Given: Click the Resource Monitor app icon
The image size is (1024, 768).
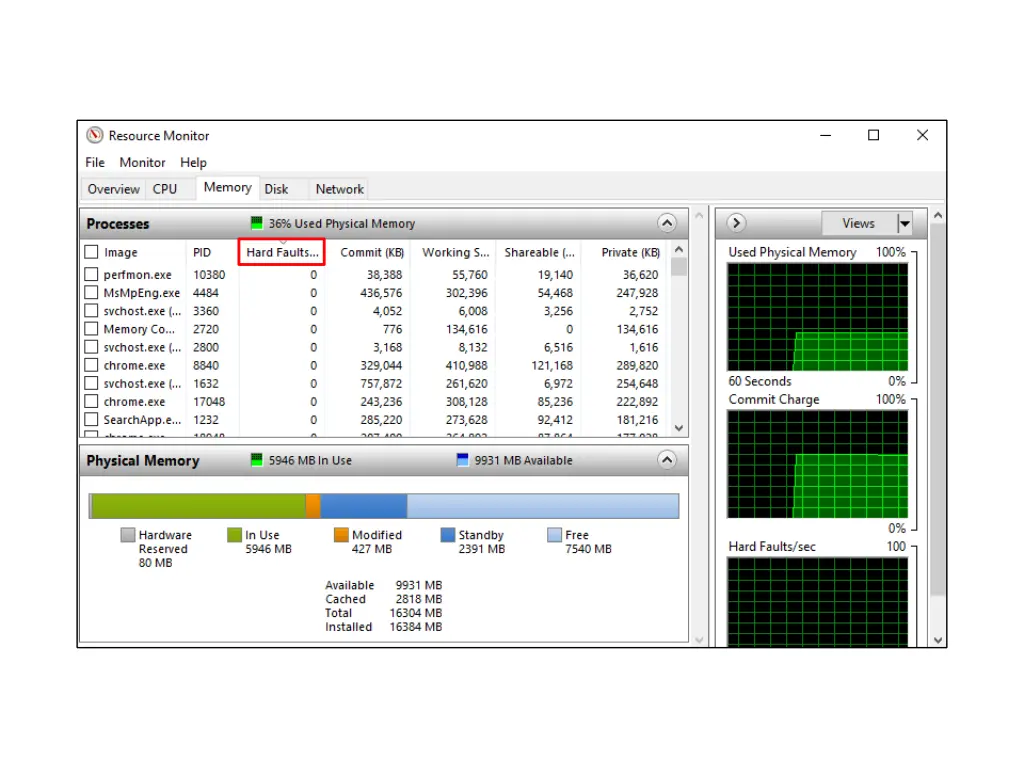Looking at the screenshot, I should tap(95, 135).
